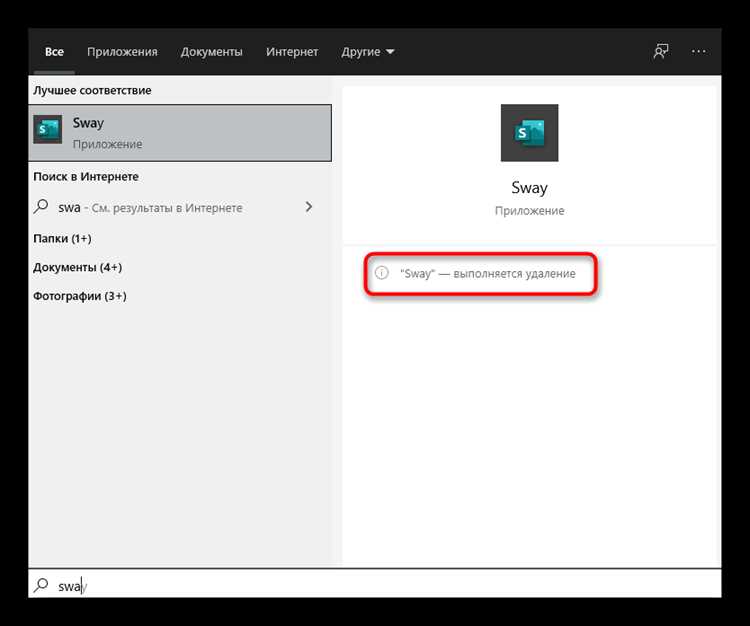Switch to the Приложения tab
Viewport: 750px width, 626px height.
122,52
